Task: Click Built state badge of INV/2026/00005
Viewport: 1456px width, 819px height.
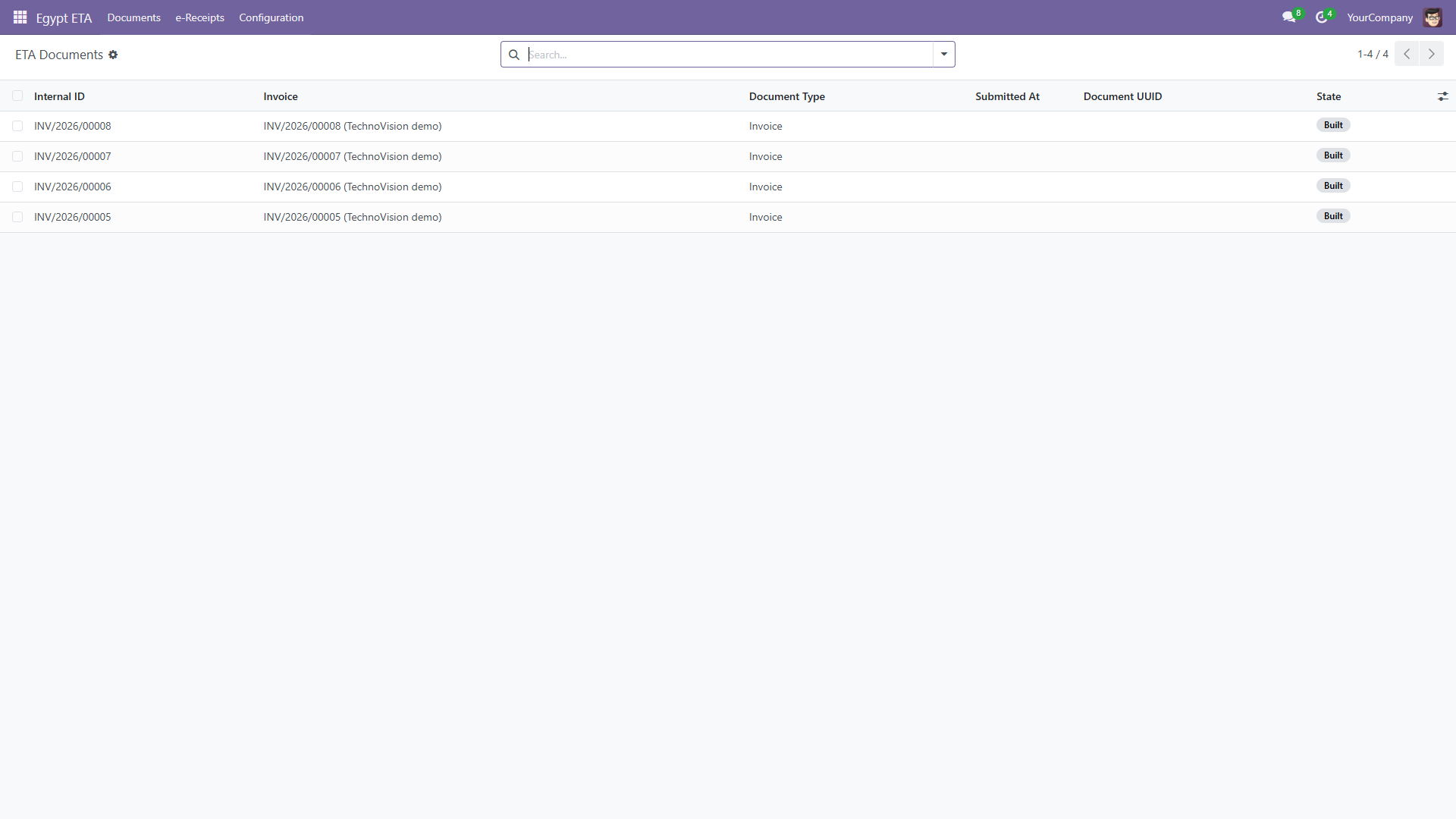Action: click(x=1332, y=216)
